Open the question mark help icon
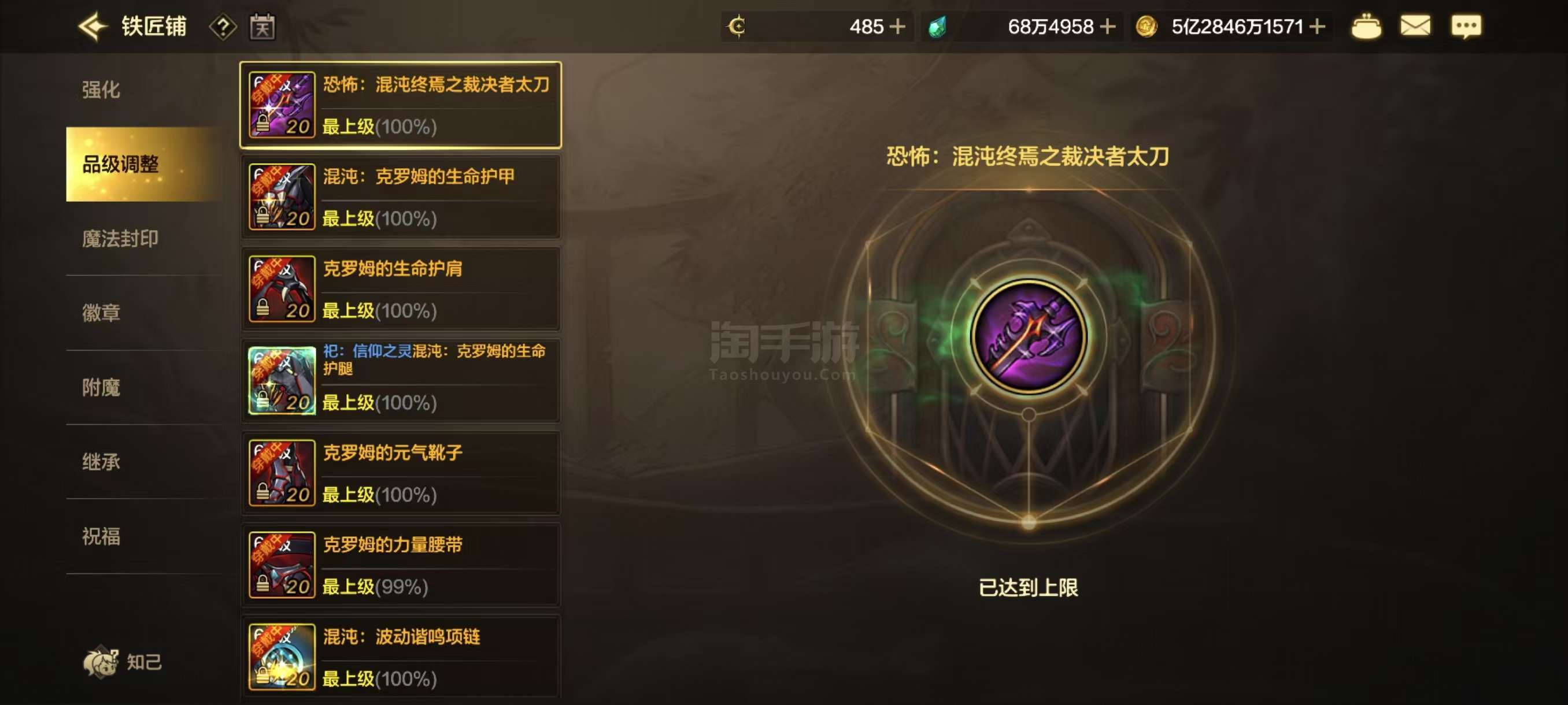The width and height of the screenshot is (1568, 705). 223,27
